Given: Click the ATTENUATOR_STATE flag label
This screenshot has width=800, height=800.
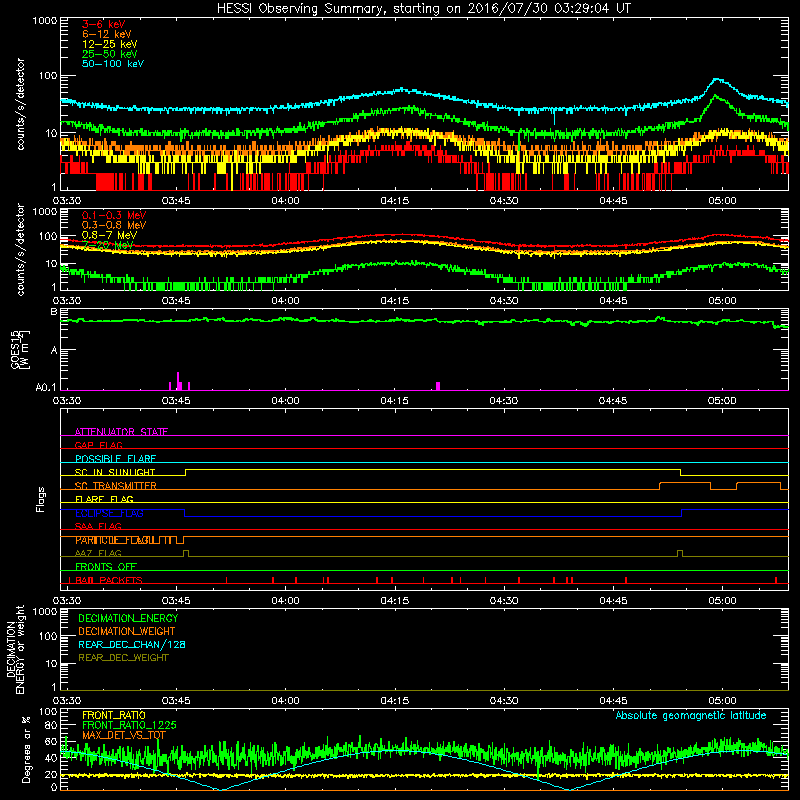Looking at the screenshot, I should (x=121, y=432).
